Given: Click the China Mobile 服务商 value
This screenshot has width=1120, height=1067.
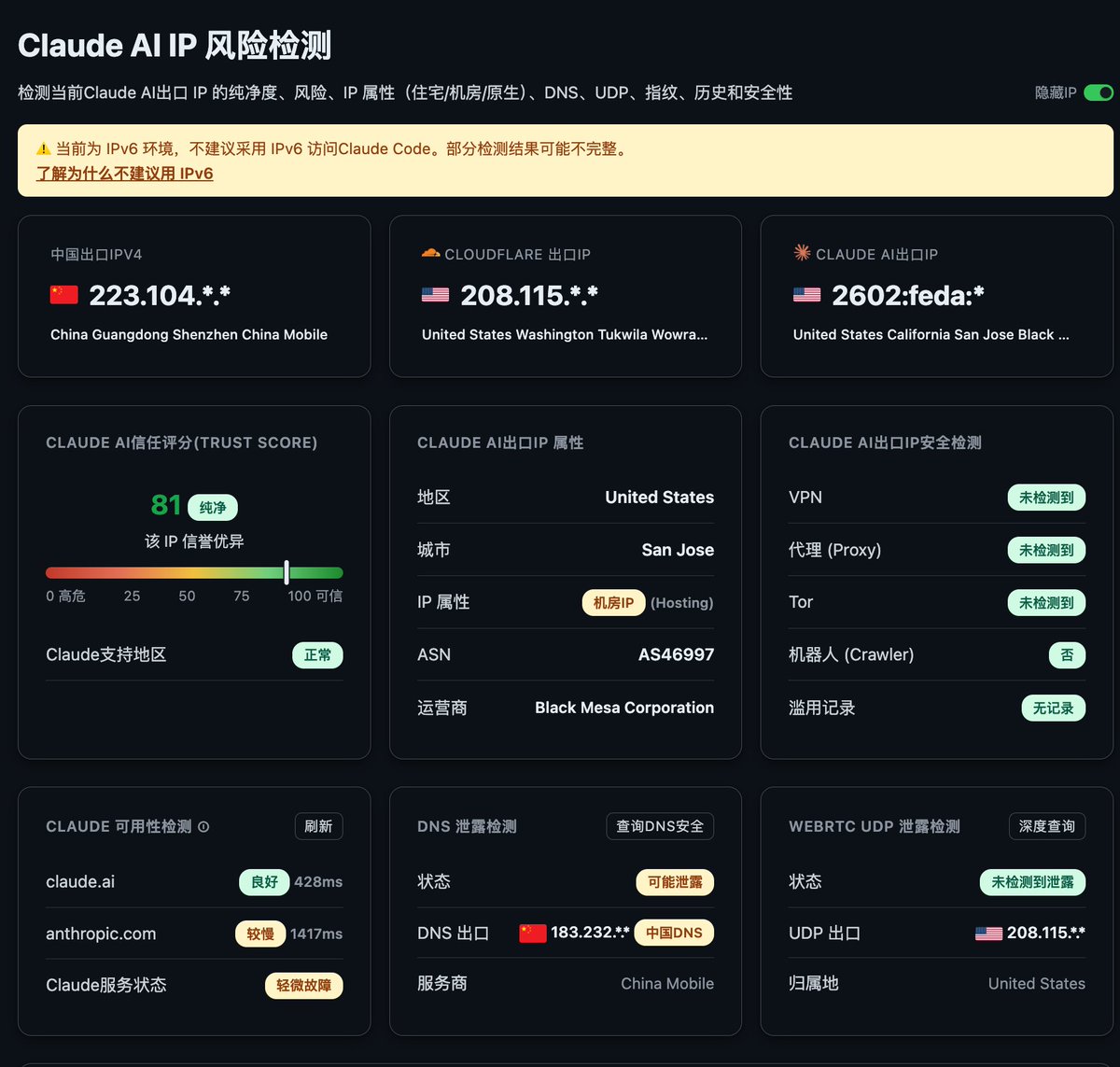Looking at the screenshot, I should pyautogui.click(x=667, y=984).
